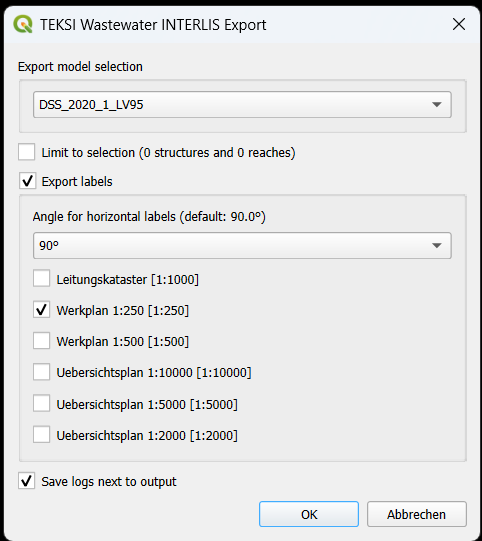Screen dimensions: 482x541
Task: Open the export model dropdown DSS_2020_1_LV95
Action: [242, 105]
